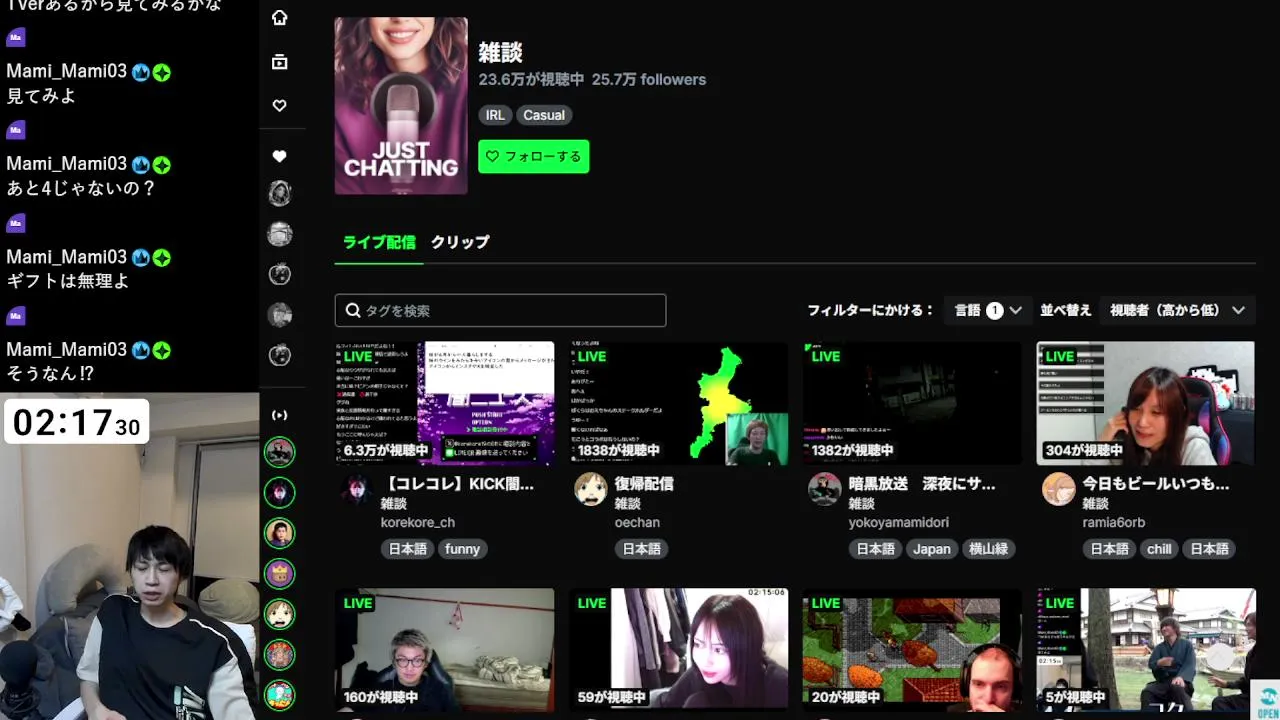The height and width of the screenshot is (720, 1280).
Task: Open korekore_ch streamer avatar
Action: point(357,490)
